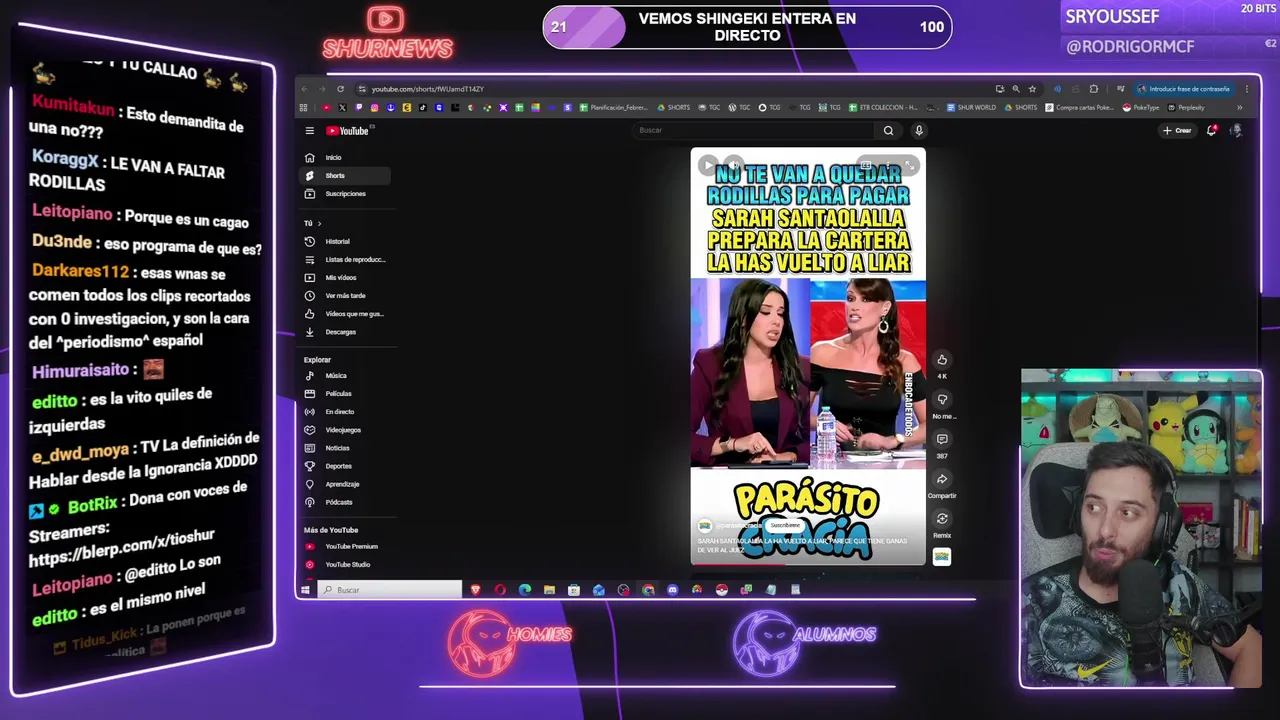Open the browser three-dot menu
Screen dimensions: 1280x720
pos(1246,89)
